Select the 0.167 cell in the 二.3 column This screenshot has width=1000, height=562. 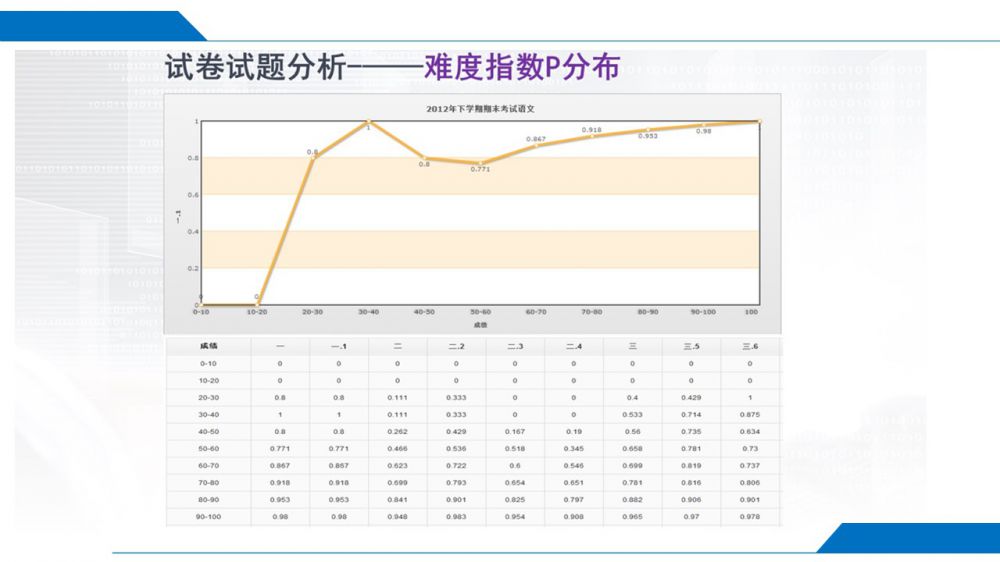pos(515,431)
